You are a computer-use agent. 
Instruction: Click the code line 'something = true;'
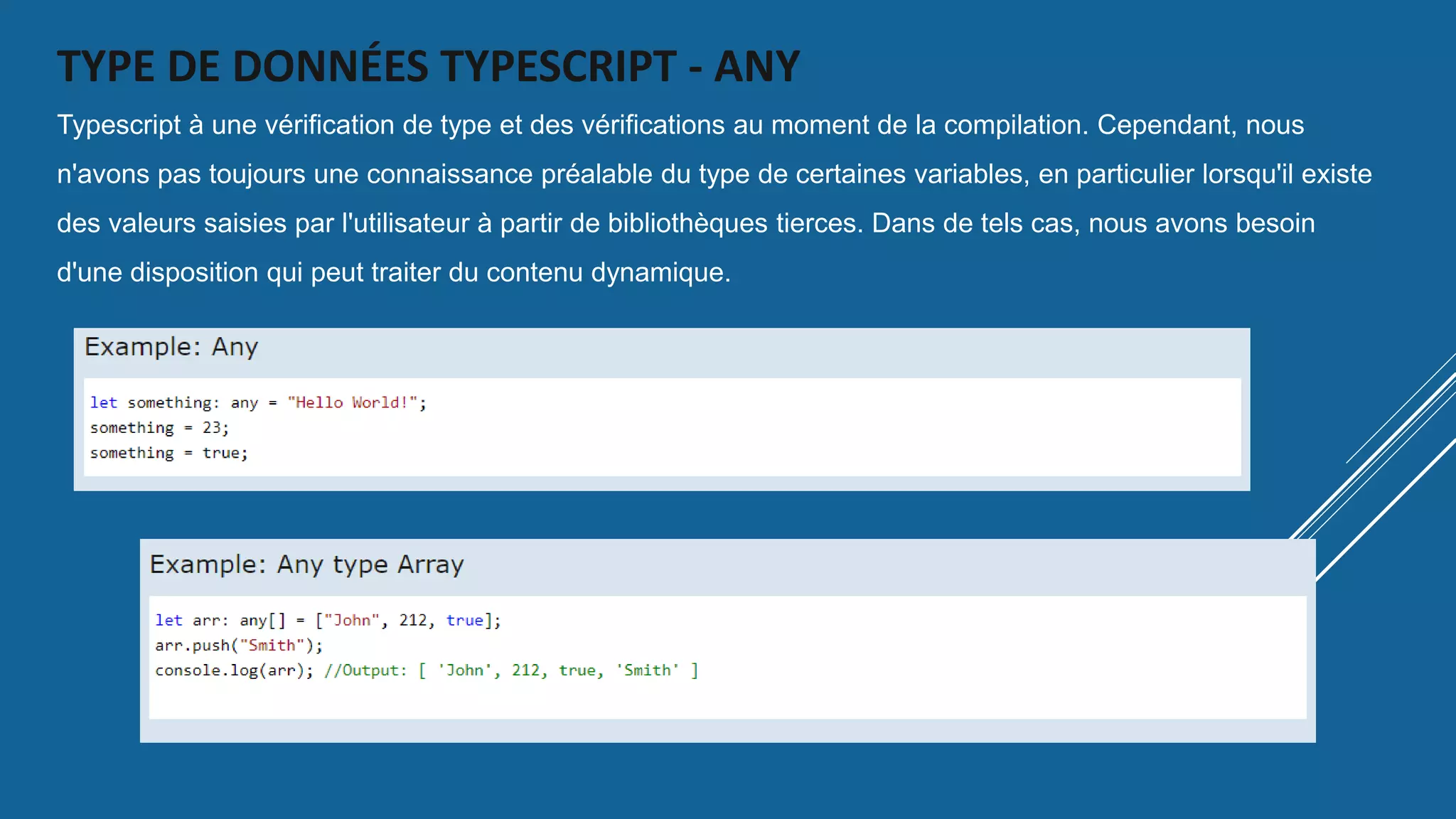pyautogui.click(x=169, y=453)
